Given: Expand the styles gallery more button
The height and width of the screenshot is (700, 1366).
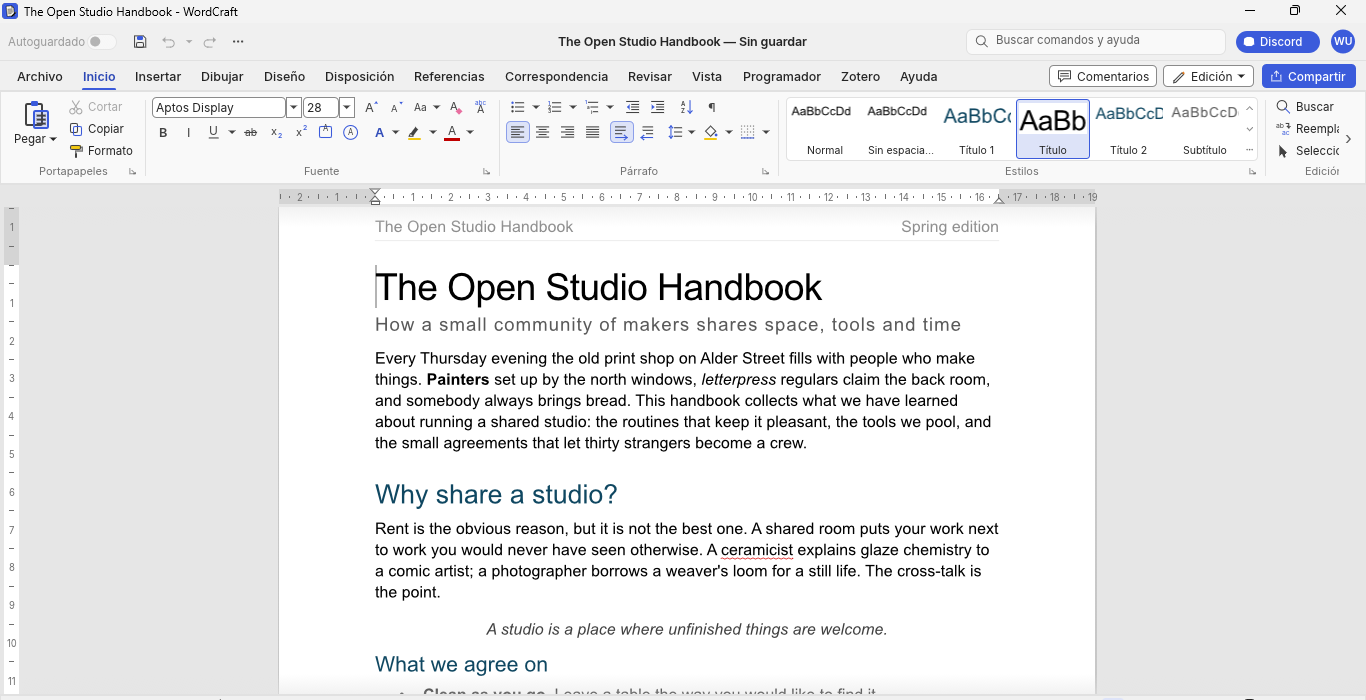Looking at the screenshot, I should (1250, 150).
